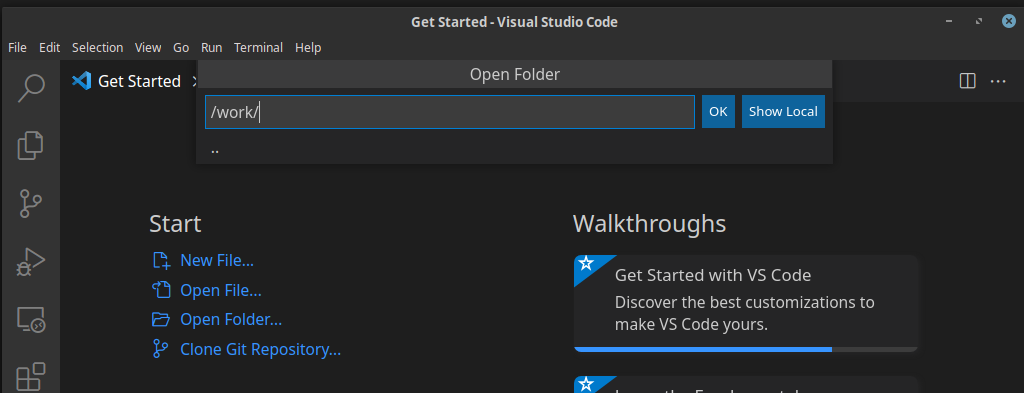Viewport: 1024px width, 393px height.
Task: Open the View menu
Action: click(x=148, y=48)
